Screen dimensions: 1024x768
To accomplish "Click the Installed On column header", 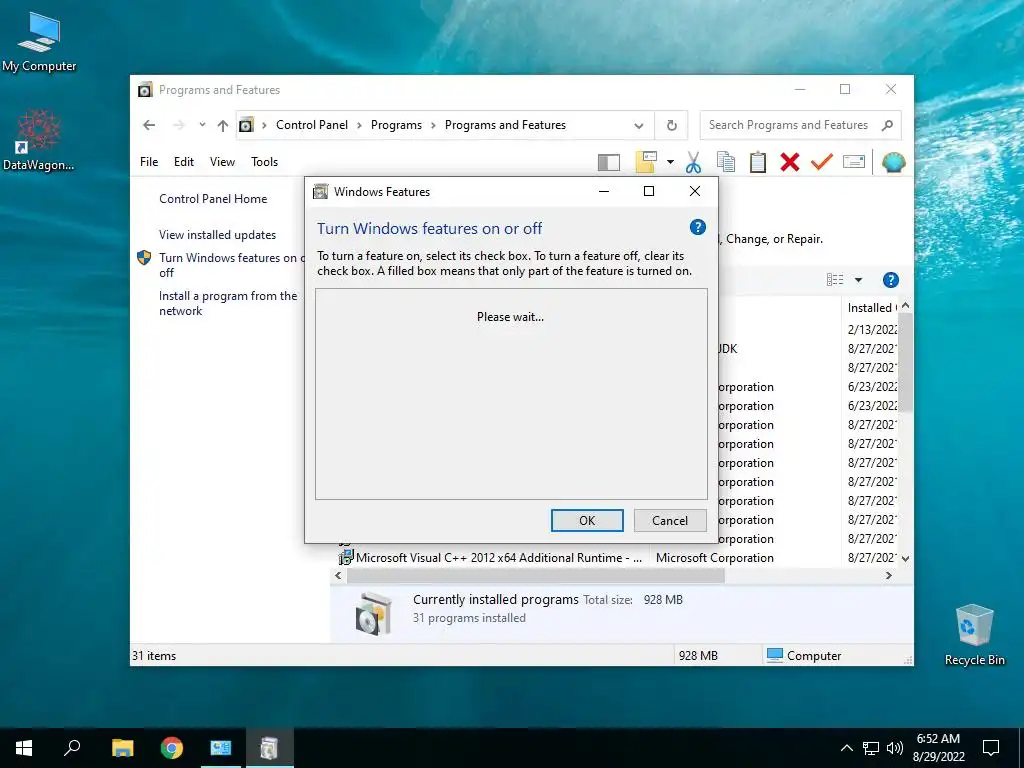I will 871,308.
